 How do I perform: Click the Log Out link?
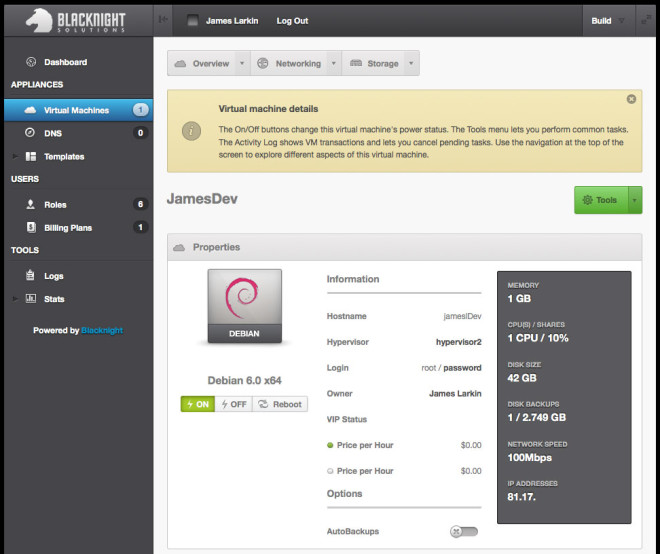click(x=292, y=21)
